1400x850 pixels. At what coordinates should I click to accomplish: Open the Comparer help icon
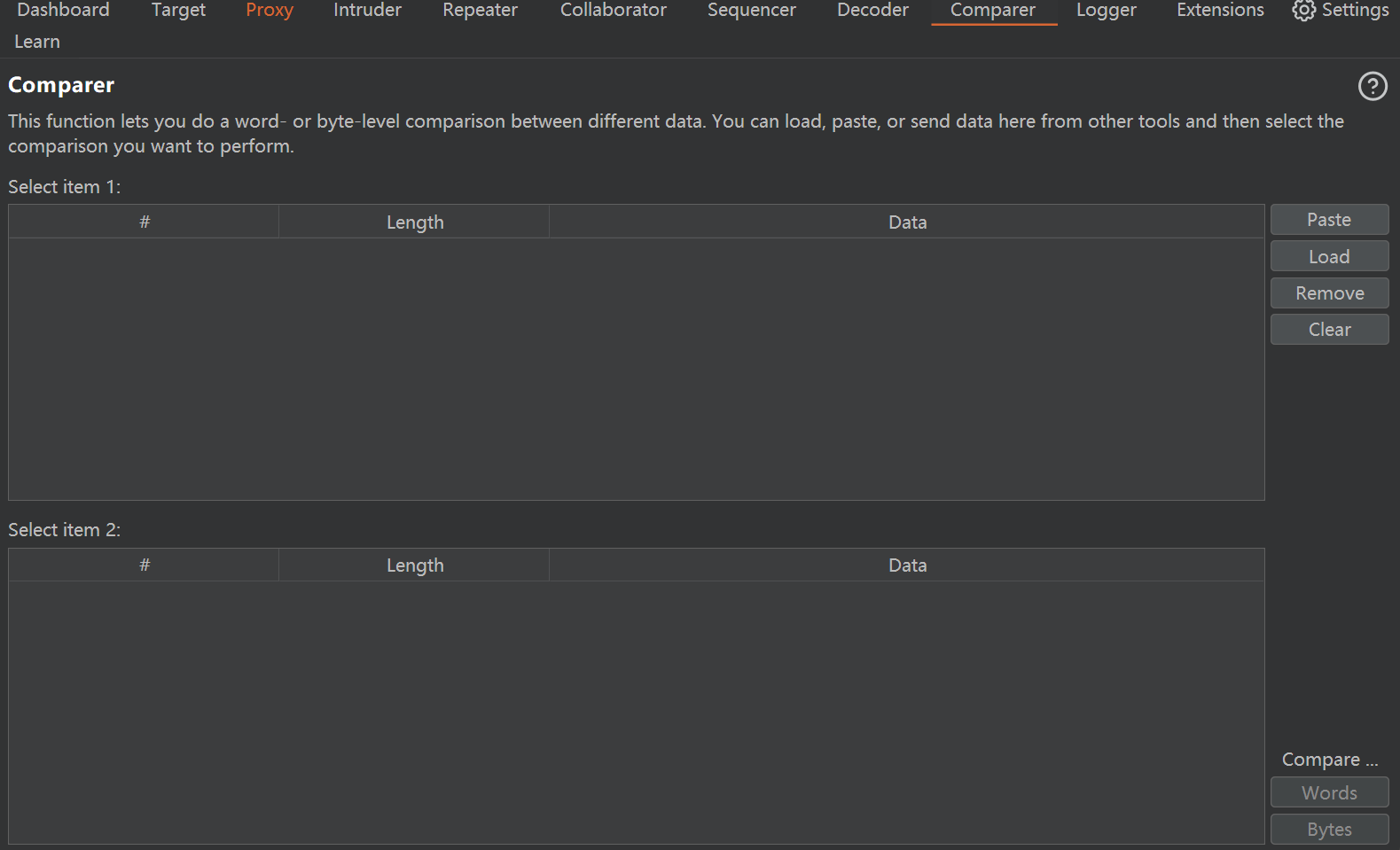tap(1373, 86)
